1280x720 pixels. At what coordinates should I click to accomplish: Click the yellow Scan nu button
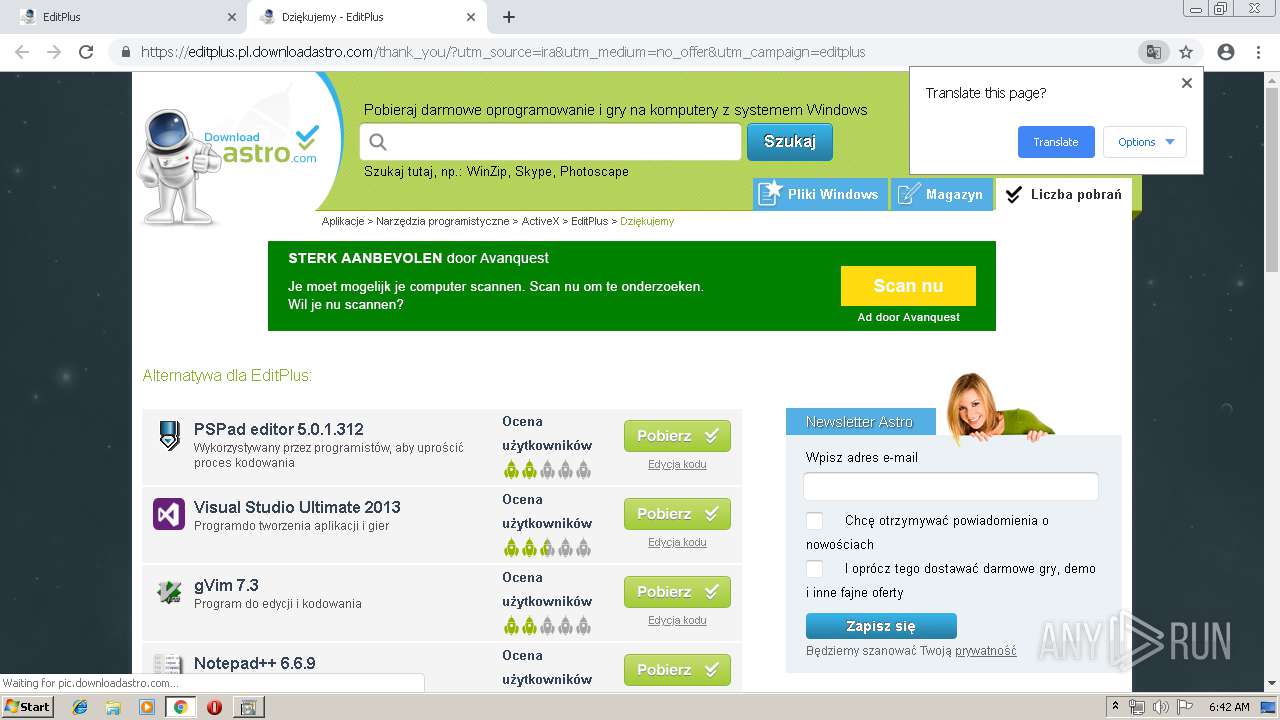click(x=908, y=286)
